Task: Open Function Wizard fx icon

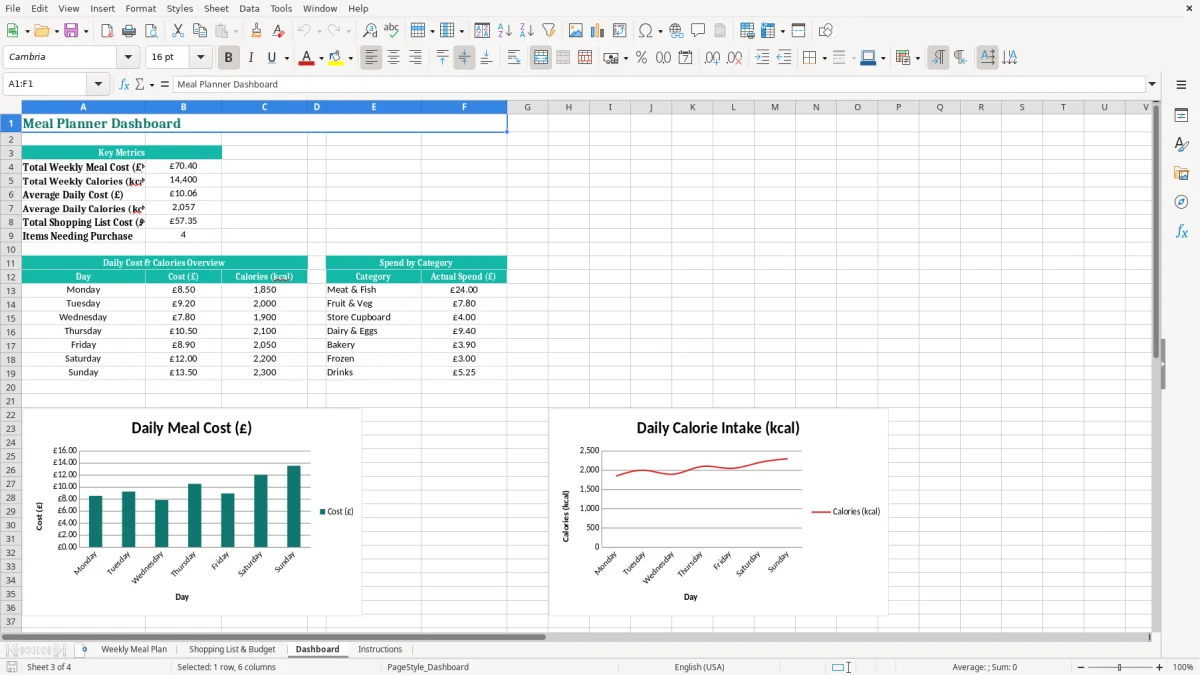Action: tap(125, 84)
